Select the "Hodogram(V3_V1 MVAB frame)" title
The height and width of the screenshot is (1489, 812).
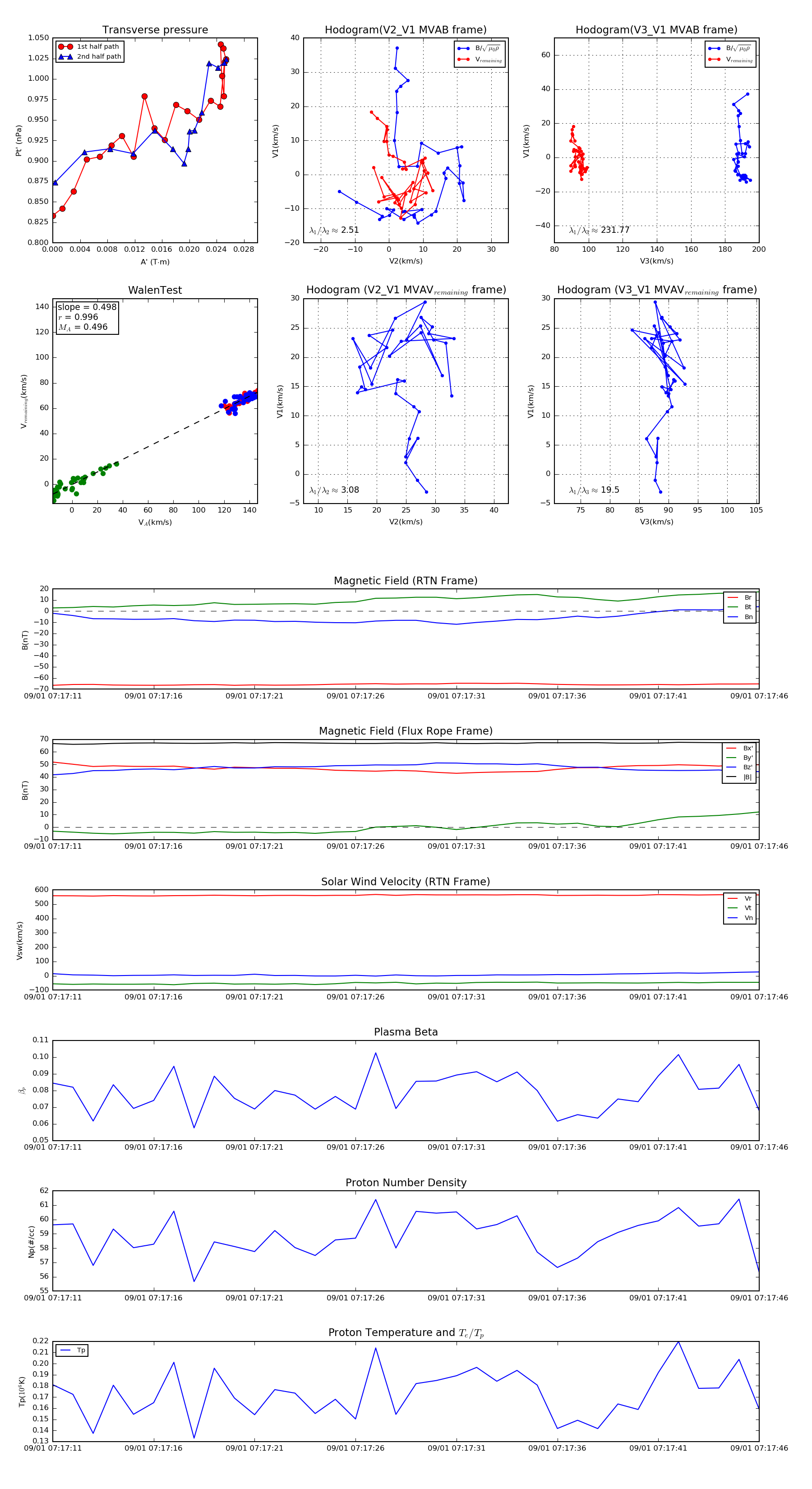pos(656,30)
